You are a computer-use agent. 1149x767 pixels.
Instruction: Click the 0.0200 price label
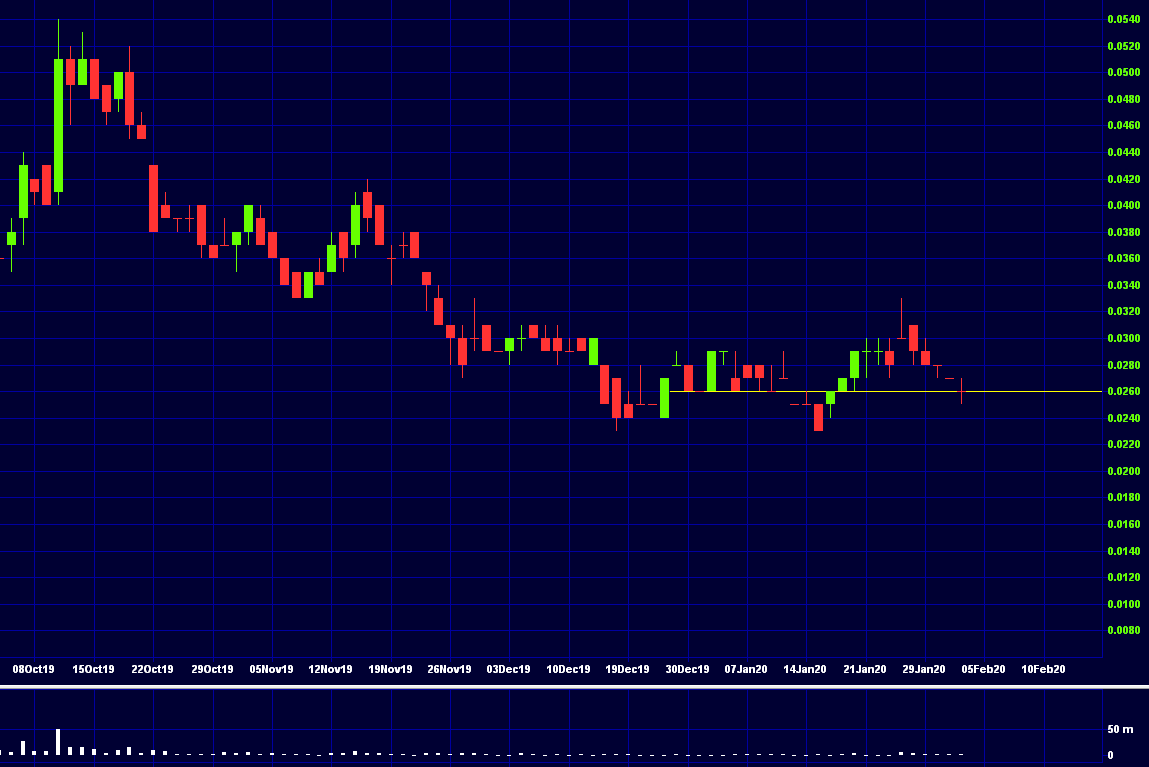(1123, 472)
